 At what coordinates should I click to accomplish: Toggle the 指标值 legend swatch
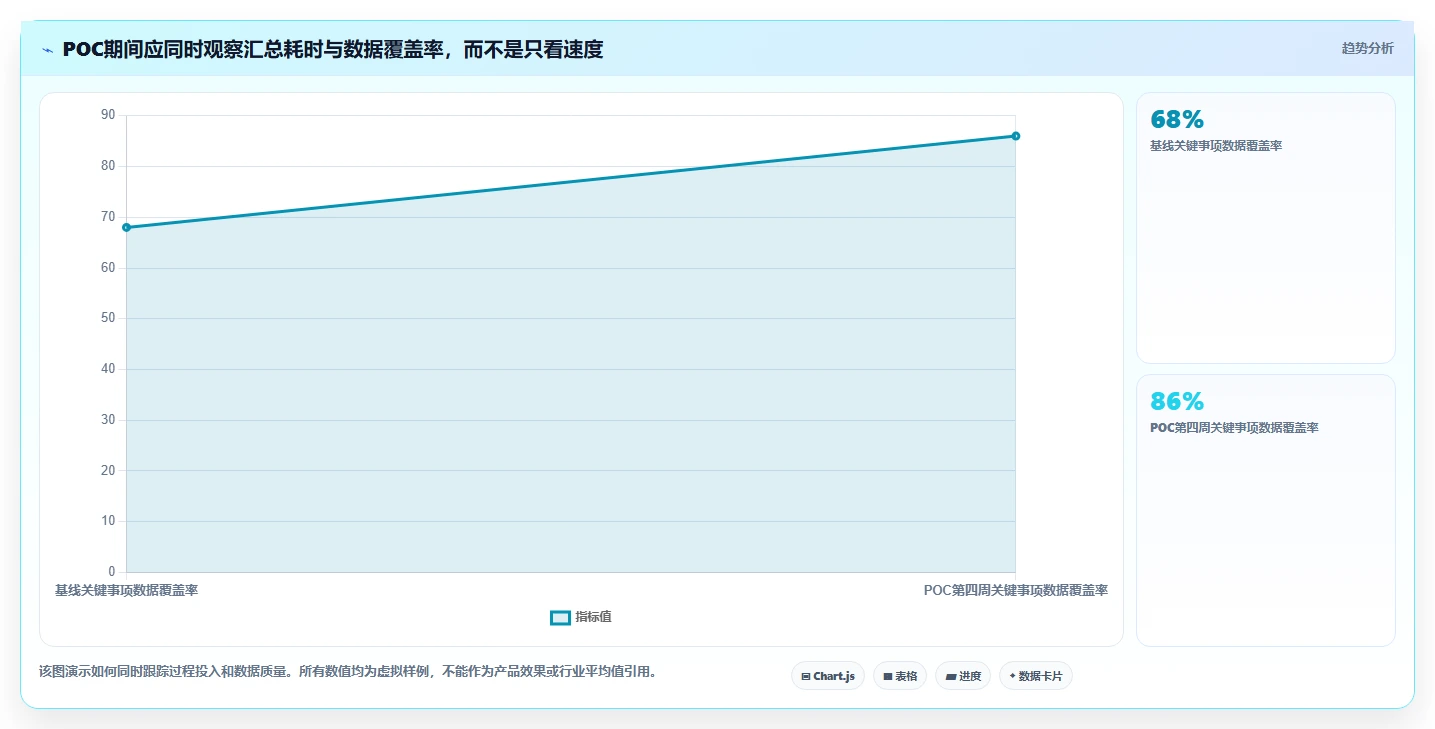[560, 617]
